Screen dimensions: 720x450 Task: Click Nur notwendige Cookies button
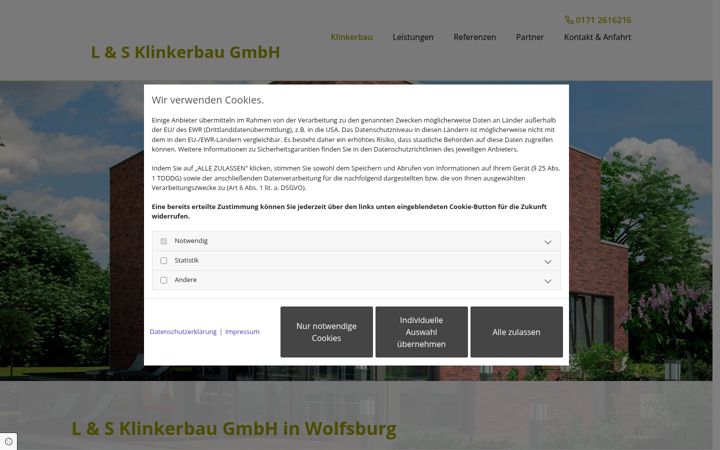point(326,332)
